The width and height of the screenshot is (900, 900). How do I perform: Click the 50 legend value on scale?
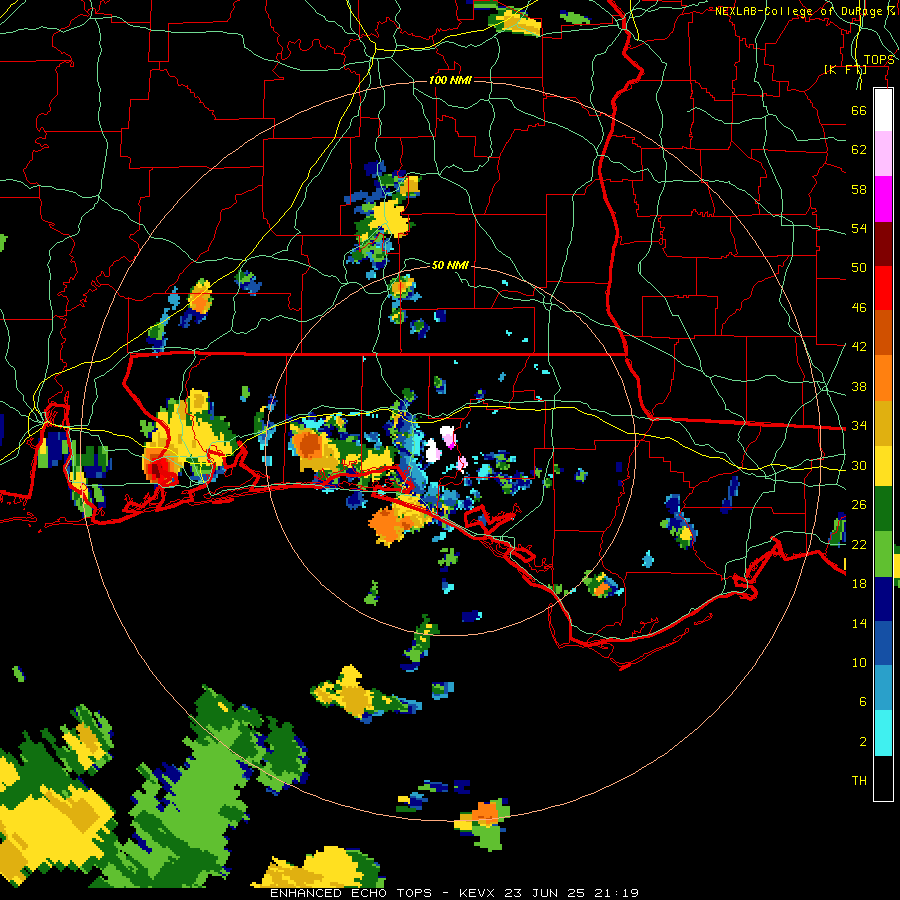pos(859,267)
